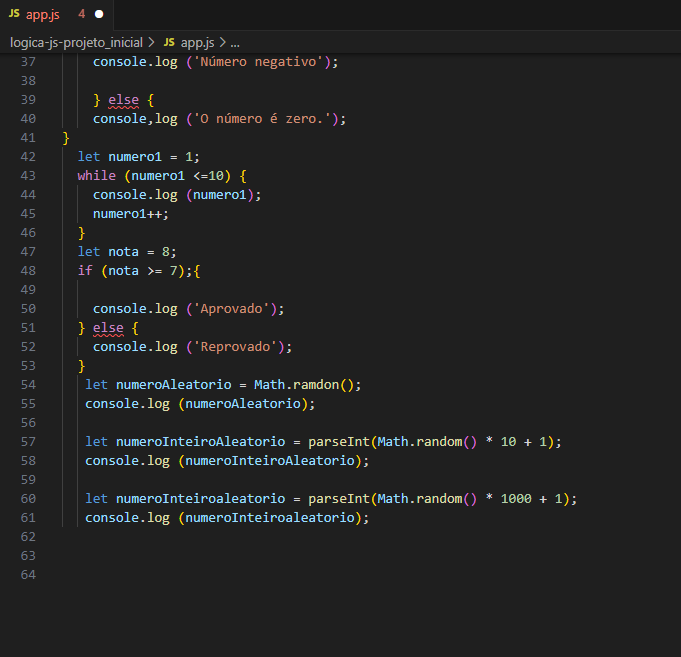Click line number 43 in gutter

[28, 176]
